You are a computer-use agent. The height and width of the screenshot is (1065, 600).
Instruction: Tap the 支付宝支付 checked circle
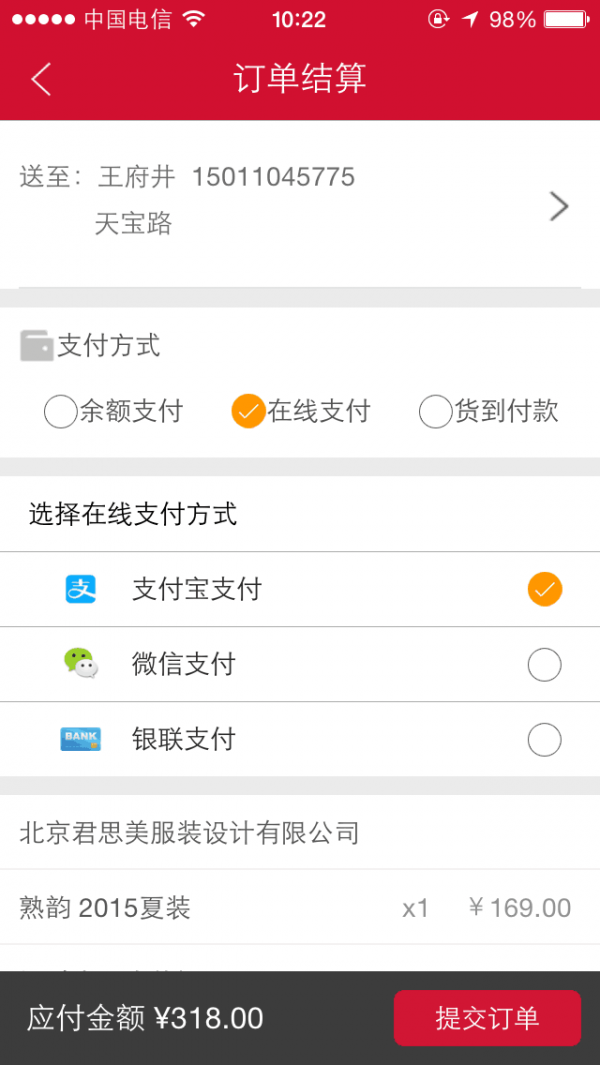point(544,590)
